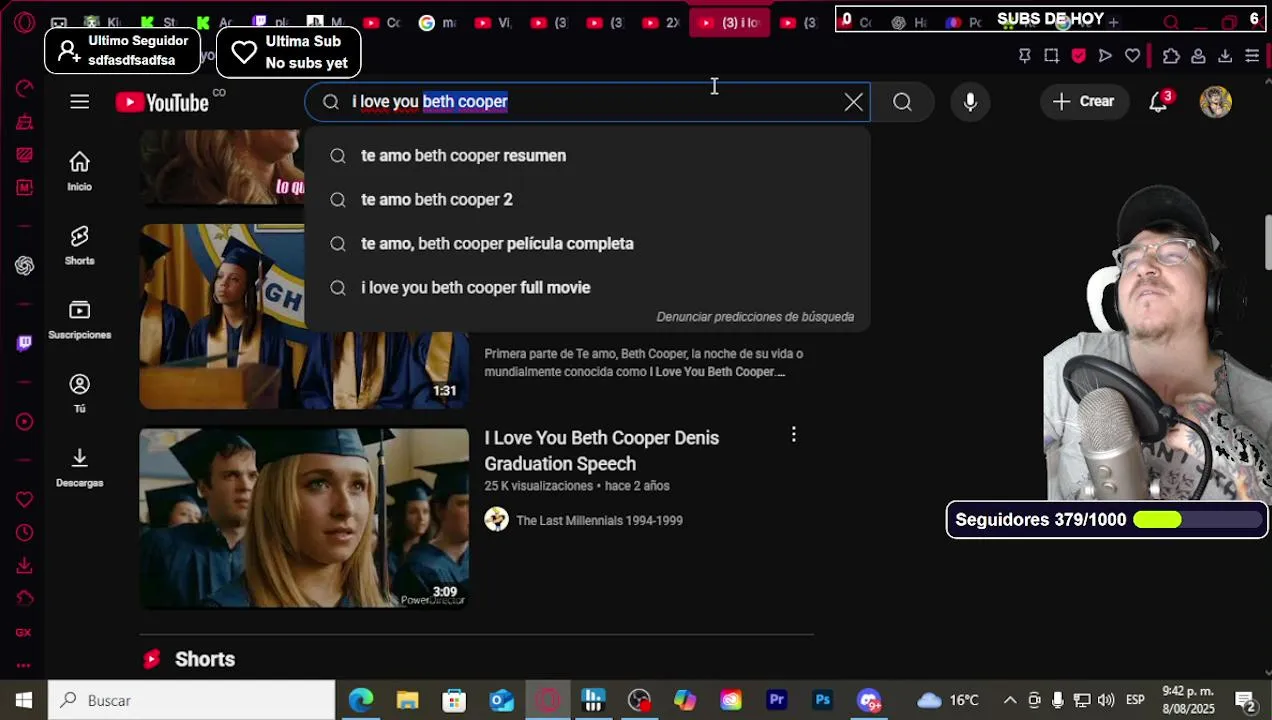The height and width of the screenshot is (720, 1272).
Task: Open ChatGPT in Opera GX sidebar
Action: (24, 265)
